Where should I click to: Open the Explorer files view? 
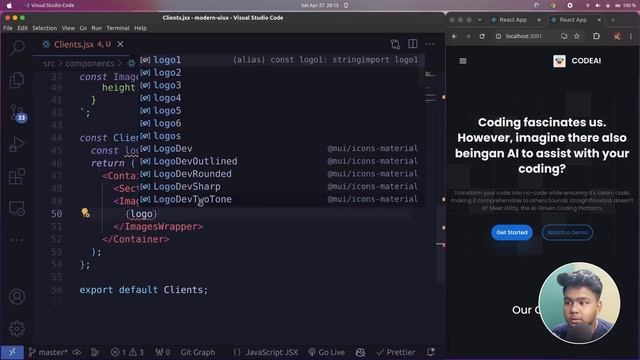pyautogui.click(x=17, y=80)
